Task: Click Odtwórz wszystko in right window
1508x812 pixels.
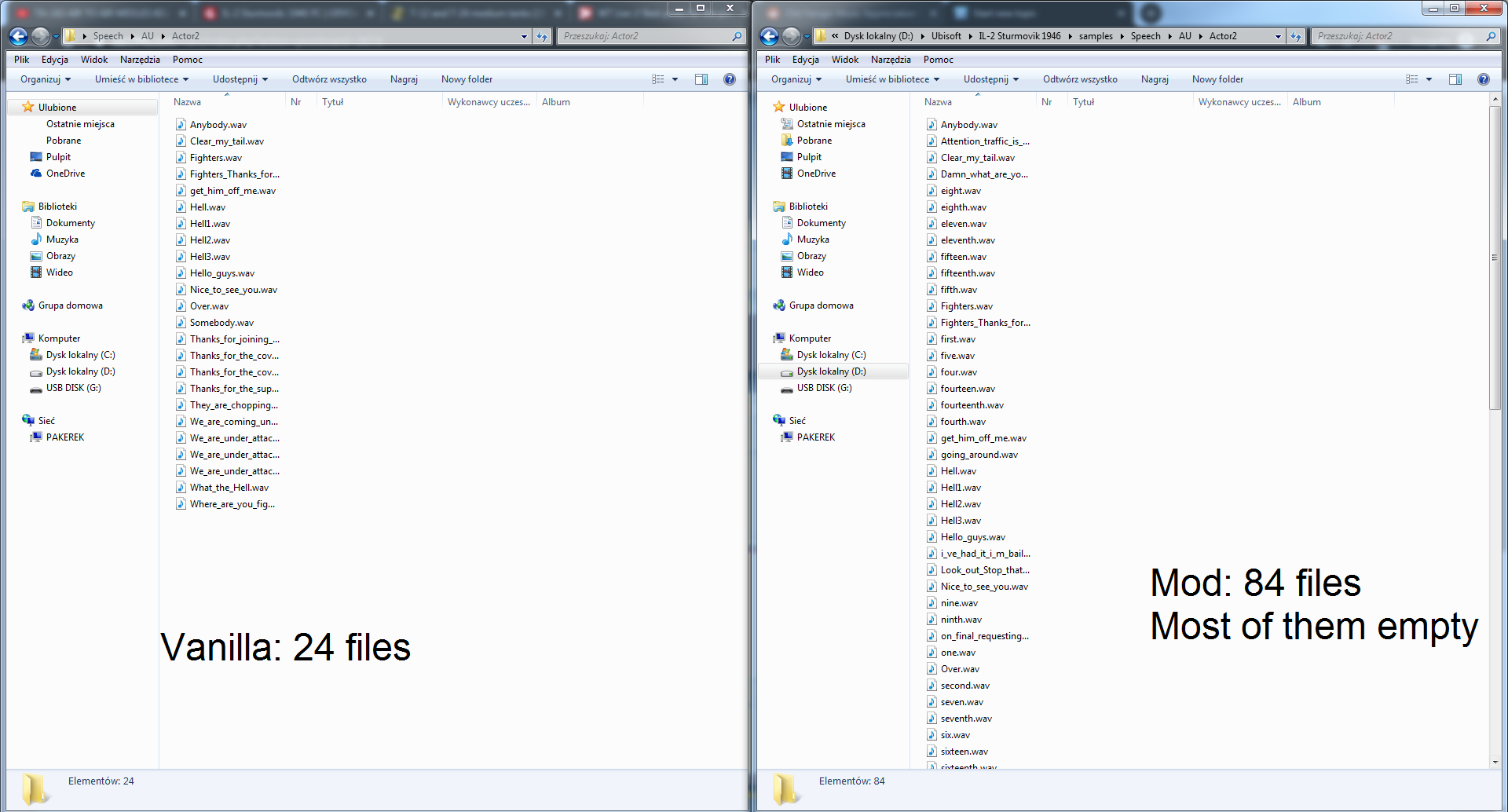Action: click(1080, 79)
